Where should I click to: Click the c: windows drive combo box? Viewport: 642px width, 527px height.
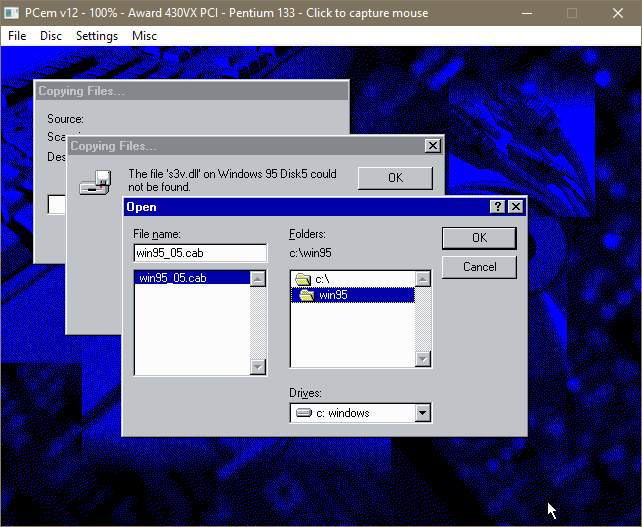360,413
